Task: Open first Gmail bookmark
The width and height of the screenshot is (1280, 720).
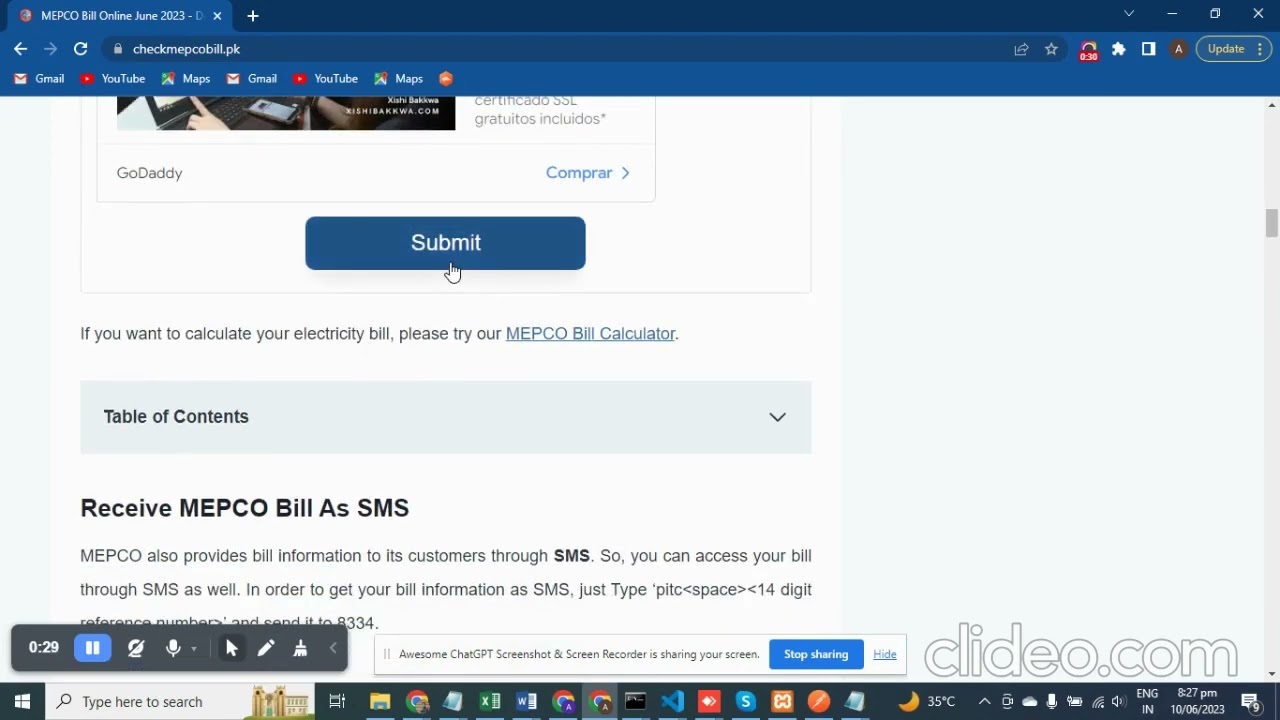Action: point(39,78)
